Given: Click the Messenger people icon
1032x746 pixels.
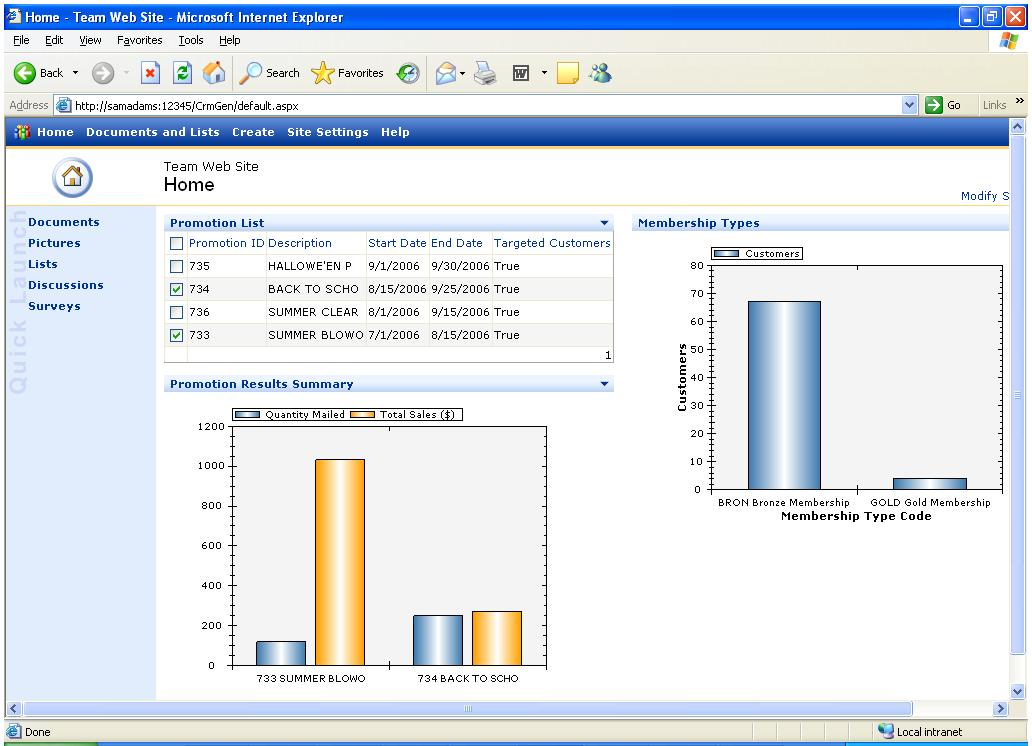Looking at the screenshot, I should 600,73.
